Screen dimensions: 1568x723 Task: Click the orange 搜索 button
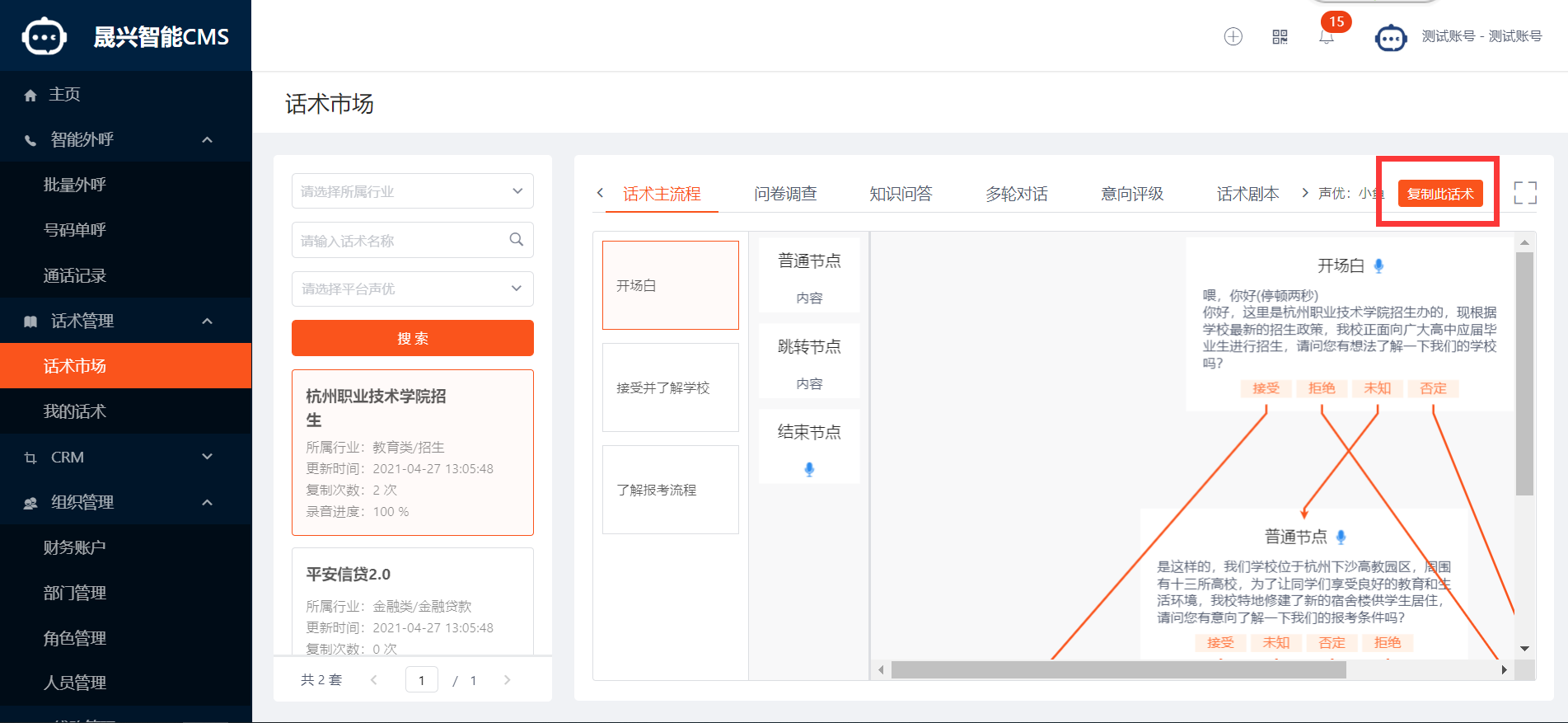pyautogui.click(x=413, y=338)
